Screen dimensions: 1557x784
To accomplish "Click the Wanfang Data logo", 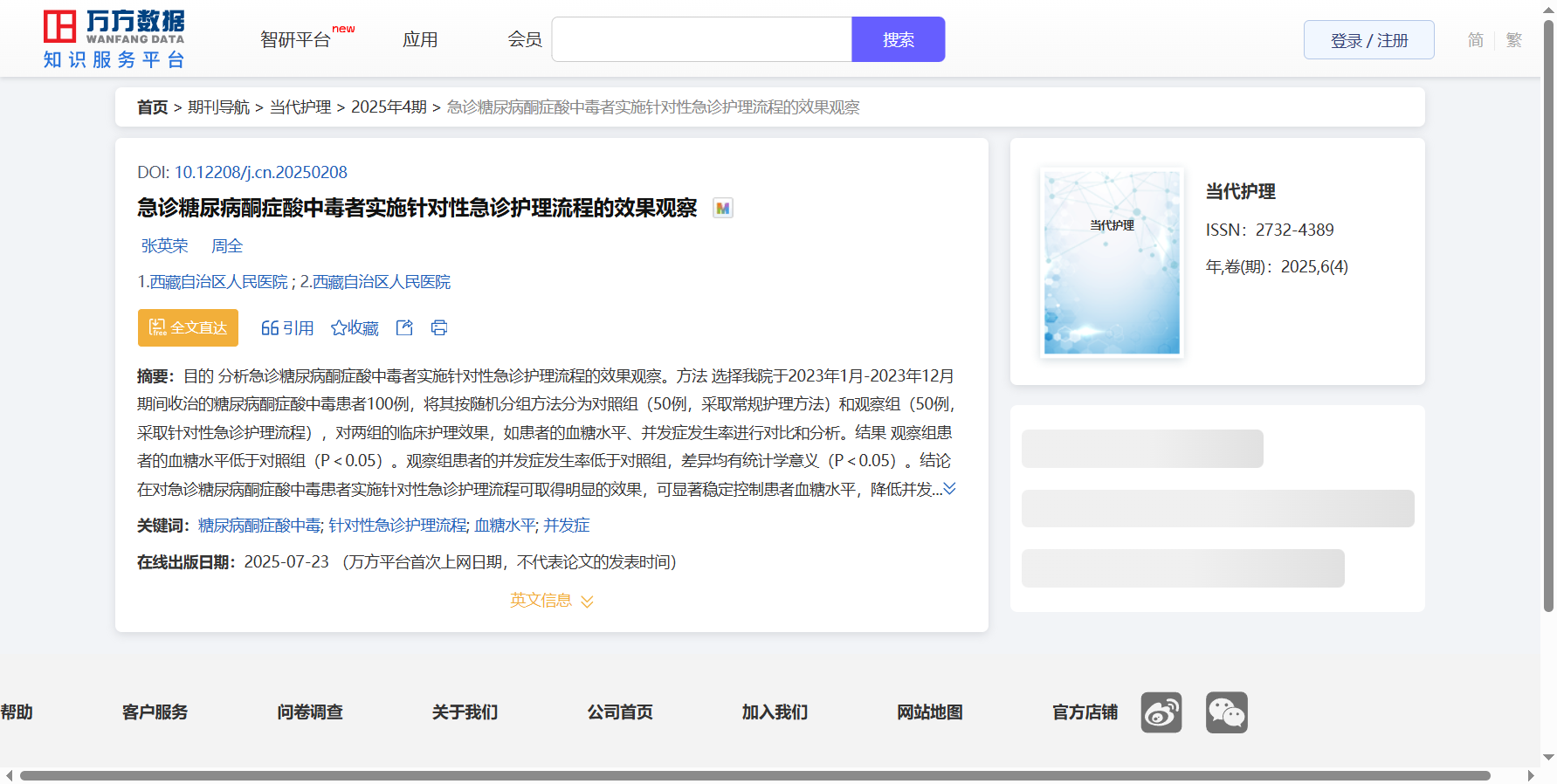I will [x=114, y=38].
